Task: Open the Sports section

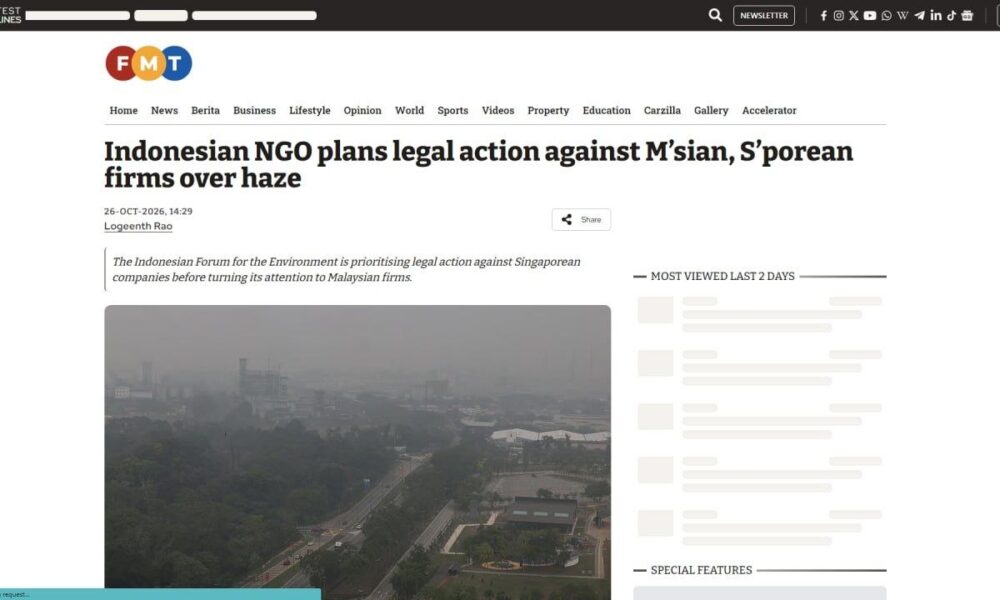Action: tap(453, 110)
